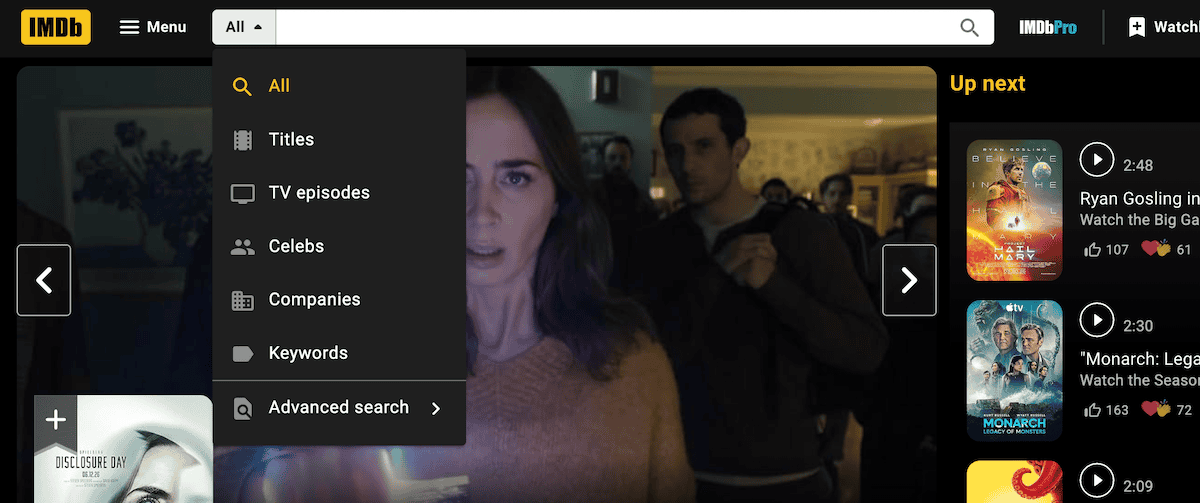Pick the Companies building icon option
The height and width of the screenshot is (503, 1200).
click(x=313, y=300)
